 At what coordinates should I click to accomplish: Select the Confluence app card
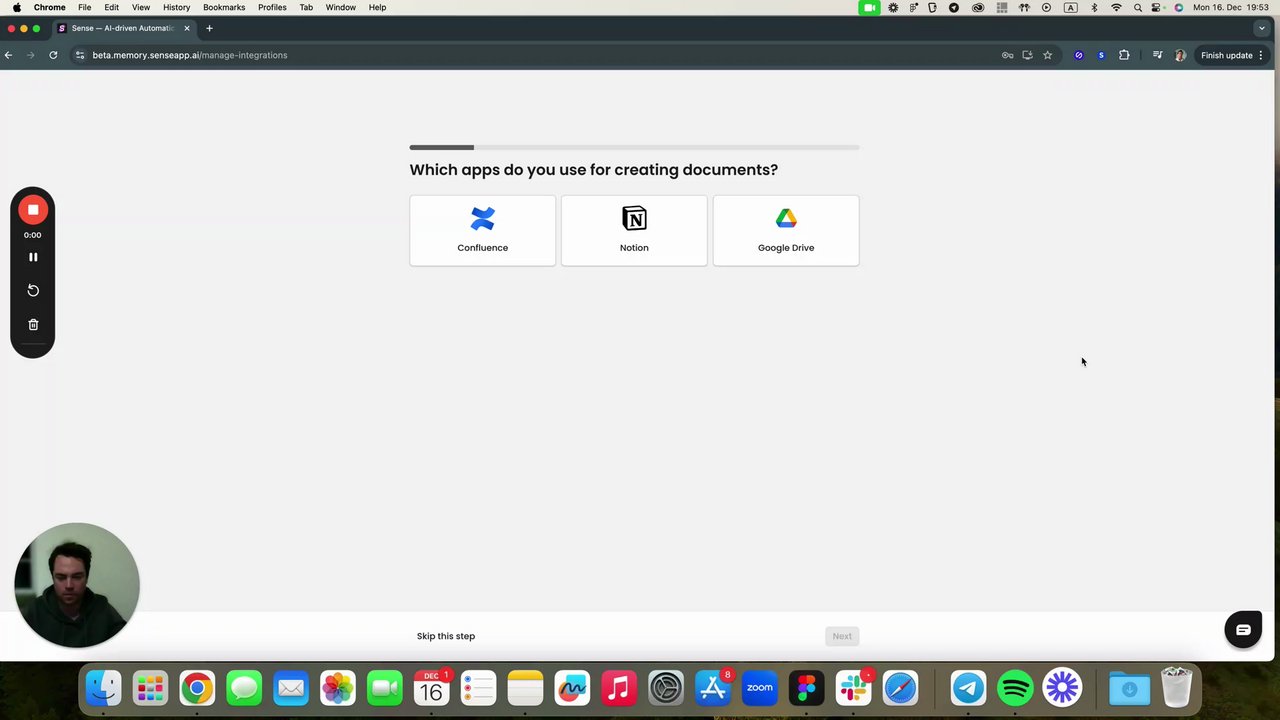point(482,230)
